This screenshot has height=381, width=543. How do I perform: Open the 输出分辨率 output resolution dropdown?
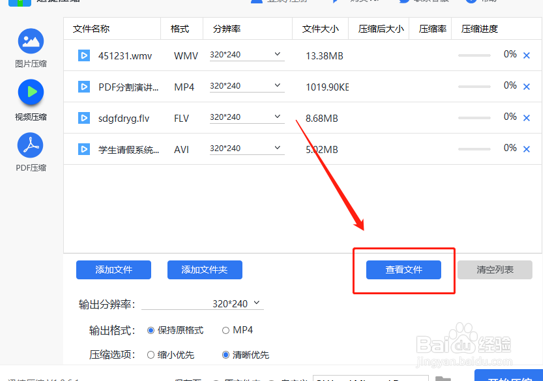click(203, 303)
